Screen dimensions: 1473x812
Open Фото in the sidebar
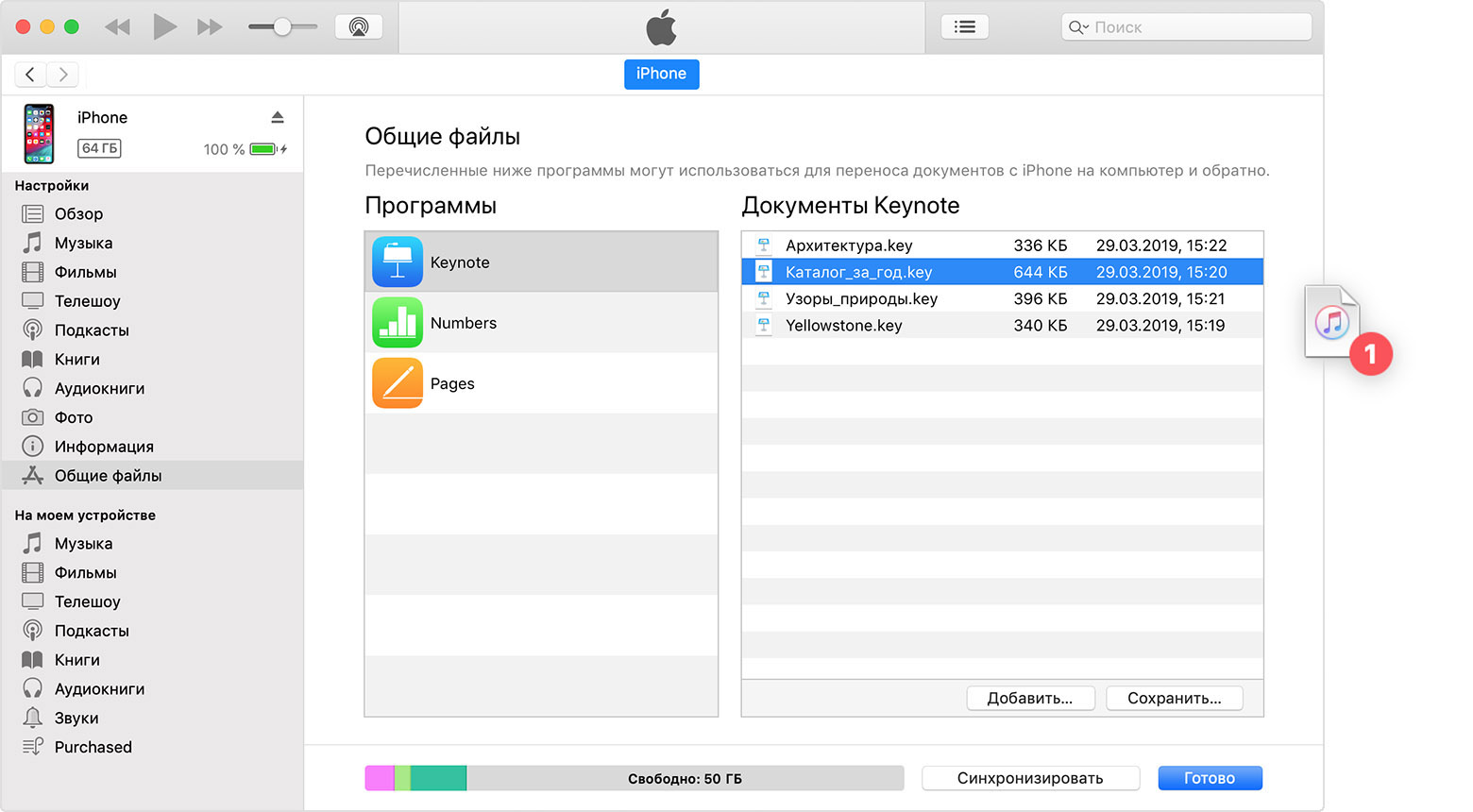[x=153, y=417]
